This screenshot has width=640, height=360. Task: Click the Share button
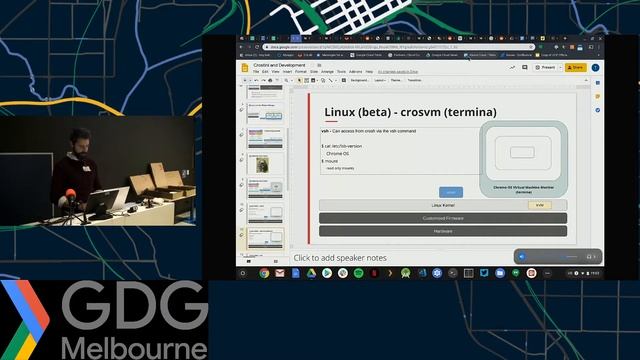(576, 67)
